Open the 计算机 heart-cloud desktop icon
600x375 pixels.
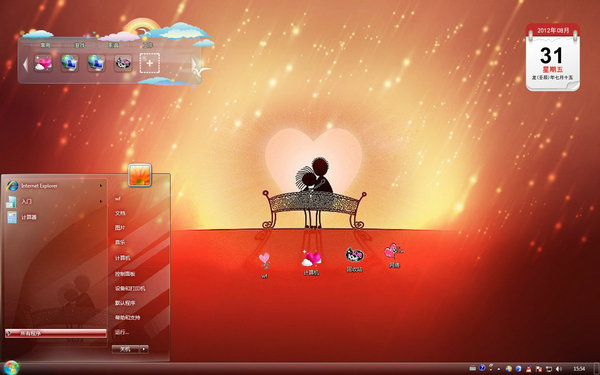coord(311,262)
